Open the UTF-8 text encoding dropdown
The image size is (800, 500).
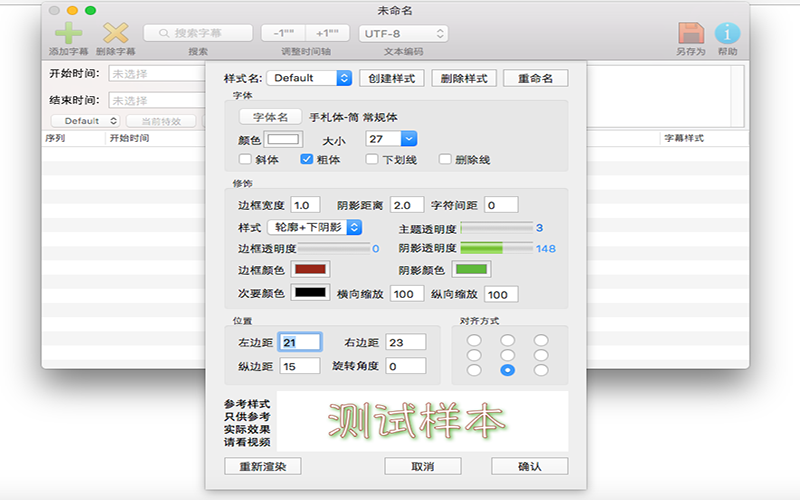(x=404, y=34)
